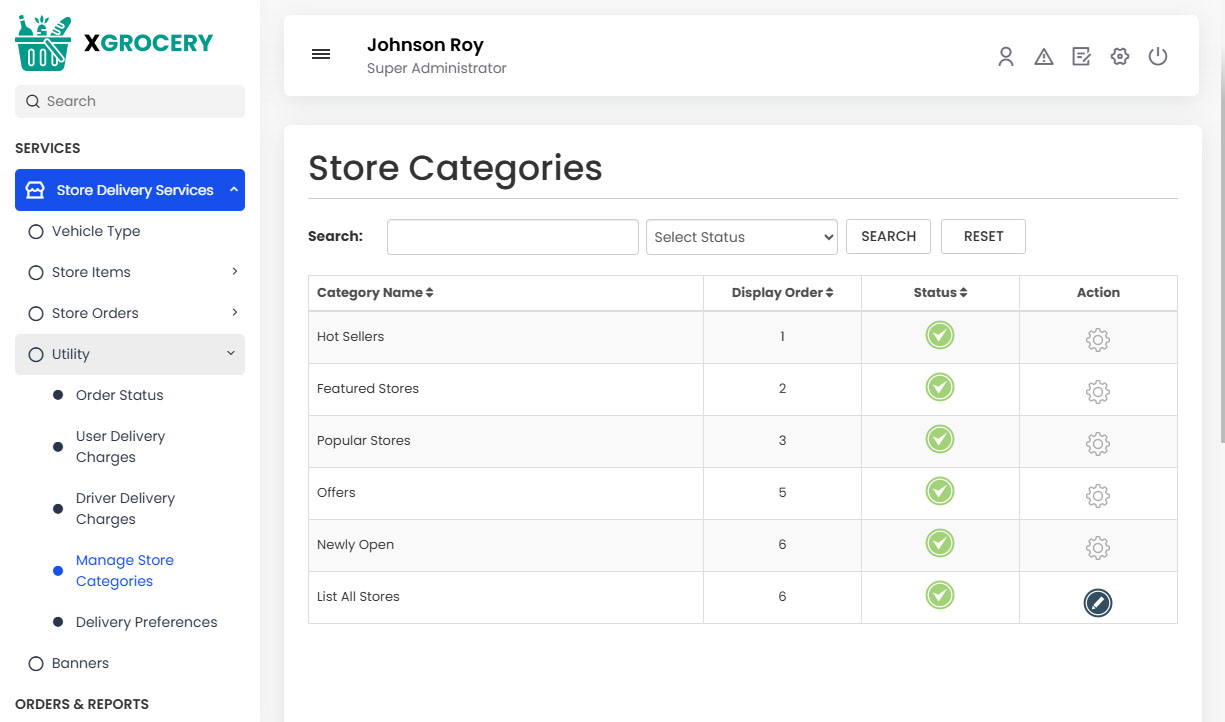
Task: Disable status for Newly Open category
Action: tap(939, 543)
